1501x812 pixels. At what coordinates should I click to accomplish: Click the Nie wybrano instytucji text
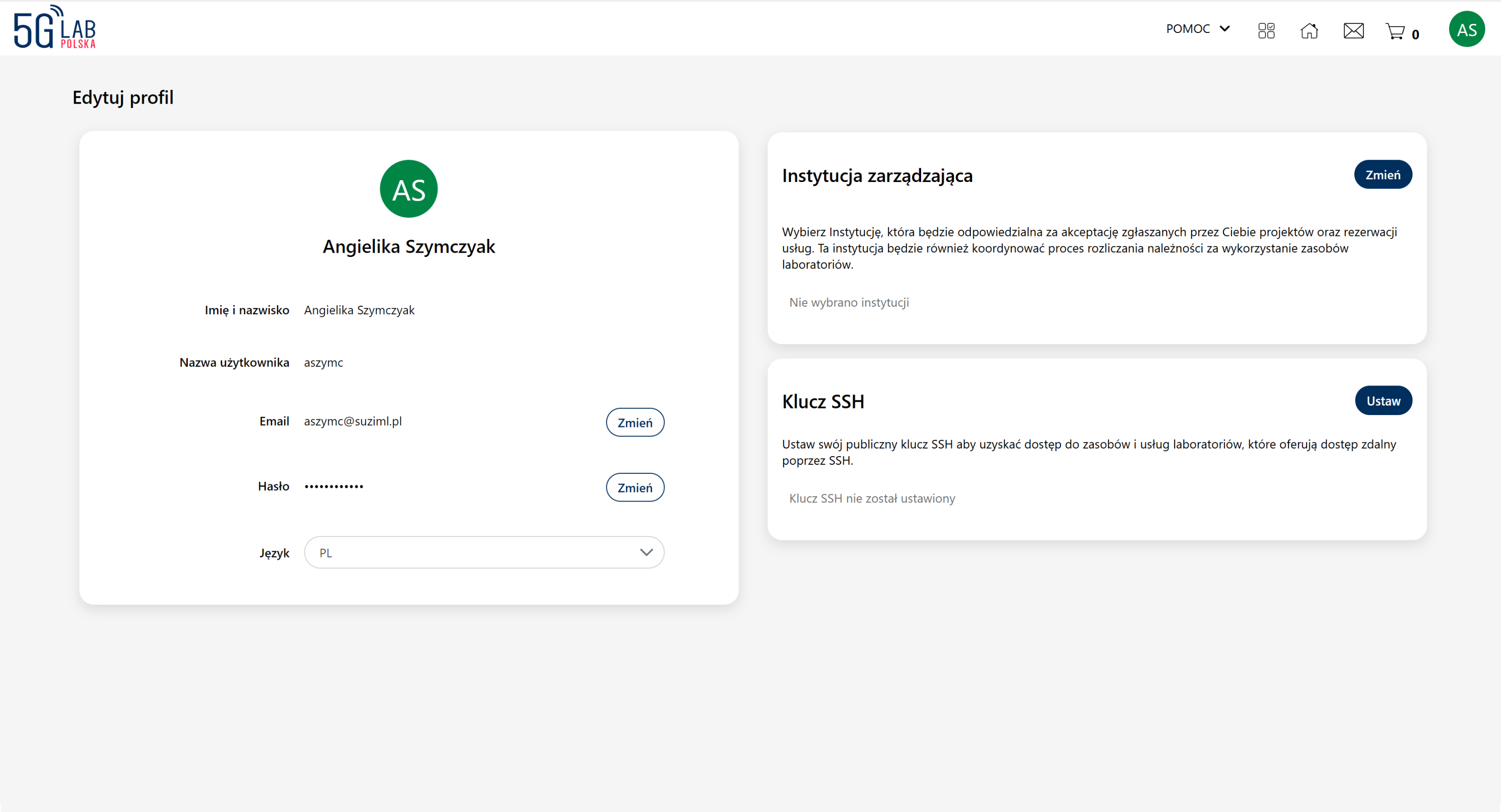tap(848, 302)
